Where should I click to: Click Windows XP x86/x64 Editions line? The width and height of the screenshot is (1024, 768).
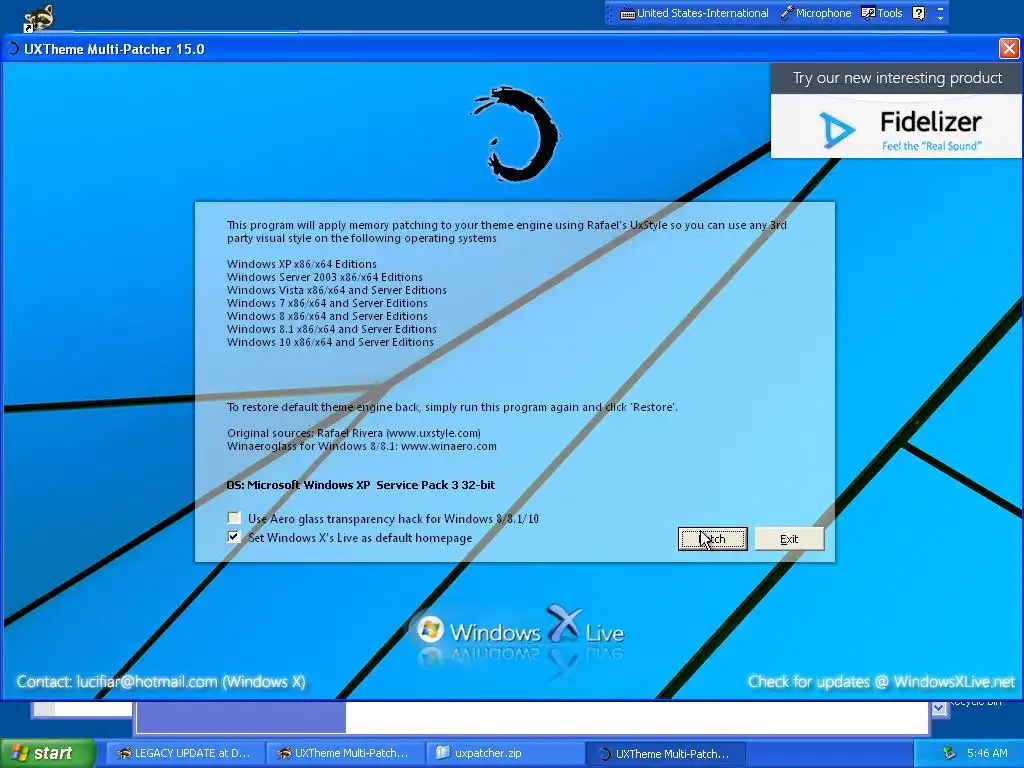point(302,264)
